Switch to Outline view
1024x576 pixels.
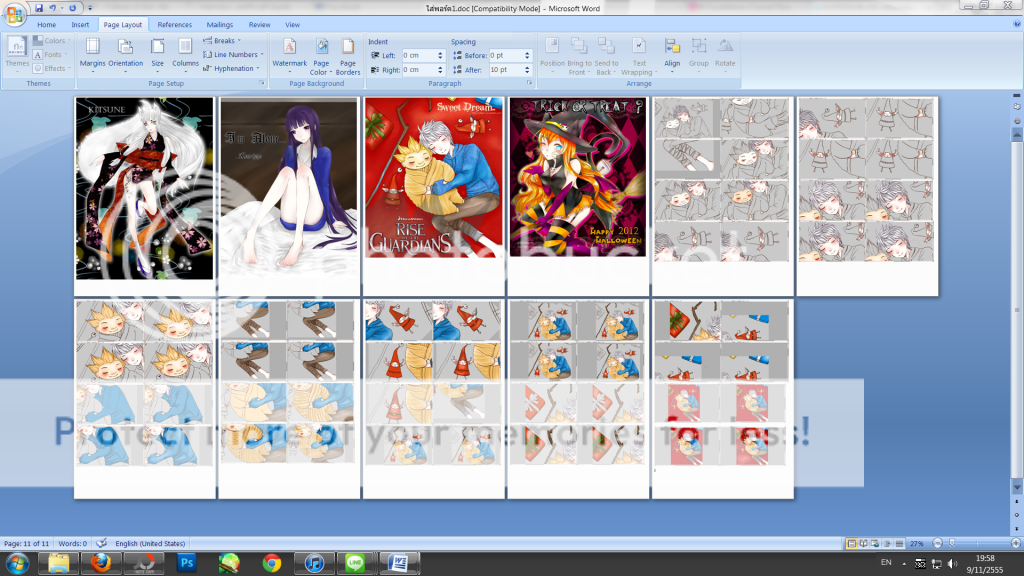point(887,543)
